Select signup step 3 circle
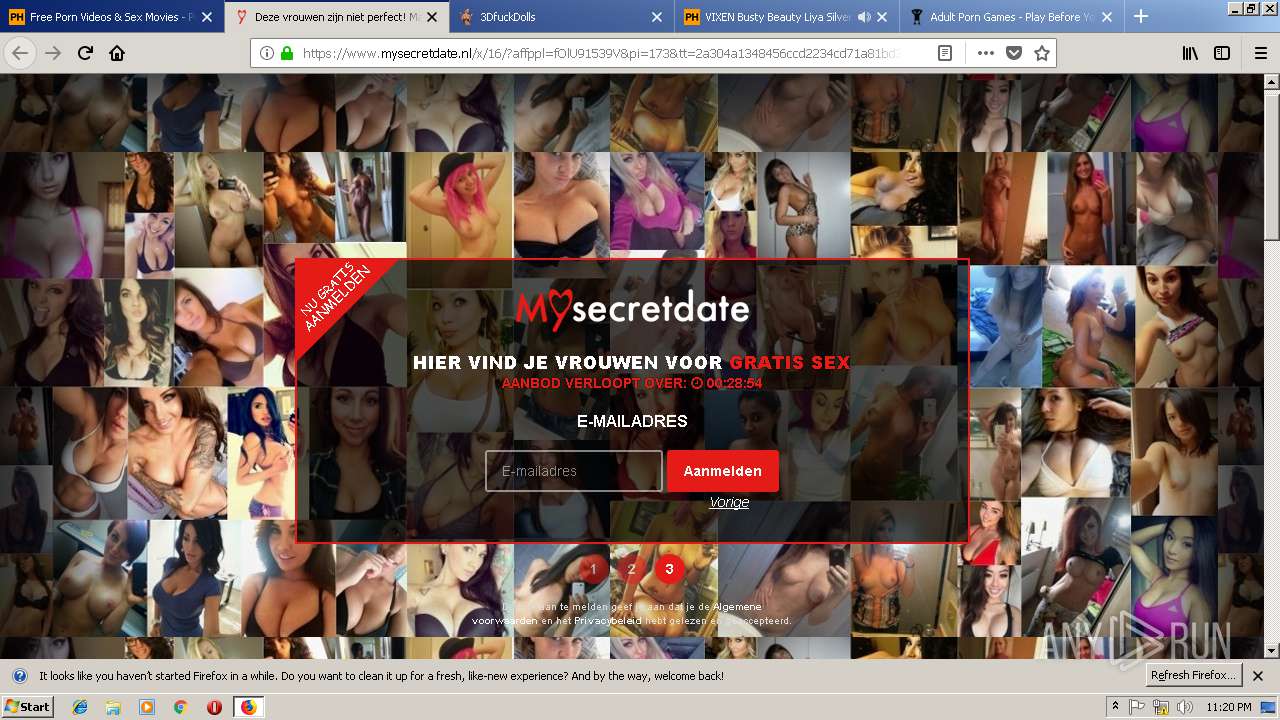Image resolution: width=1280 pixels, height=720 pixels. click(x=669, y=569)
